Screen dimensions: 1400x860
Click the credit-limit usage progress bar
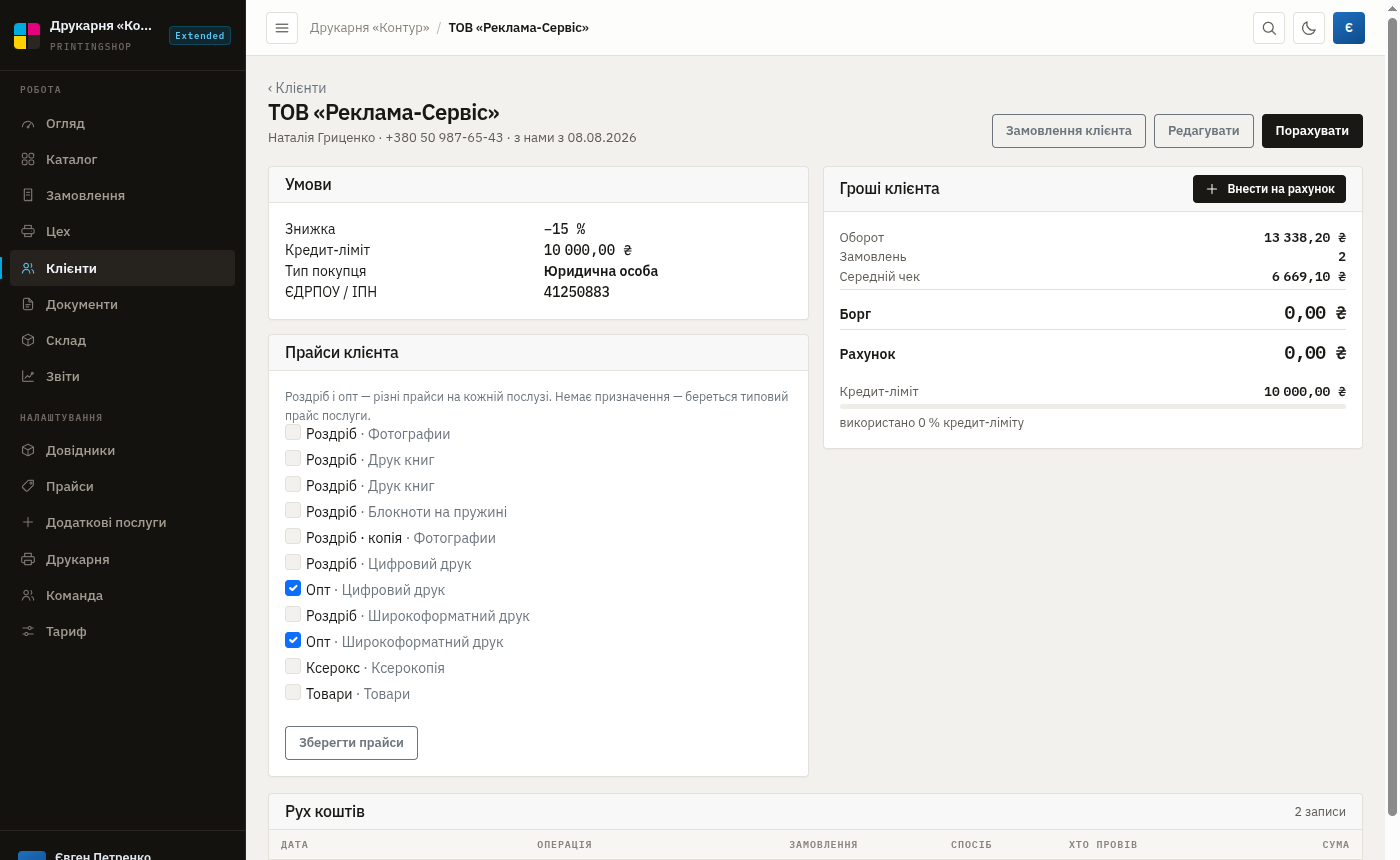[1093, 407]
